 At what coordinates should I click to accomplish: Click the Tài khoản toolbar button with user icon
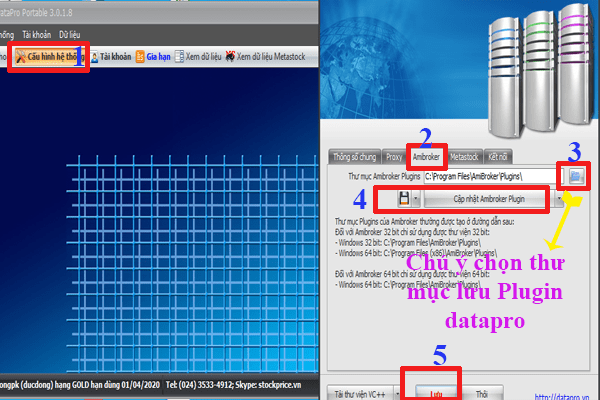click(111, 57)
